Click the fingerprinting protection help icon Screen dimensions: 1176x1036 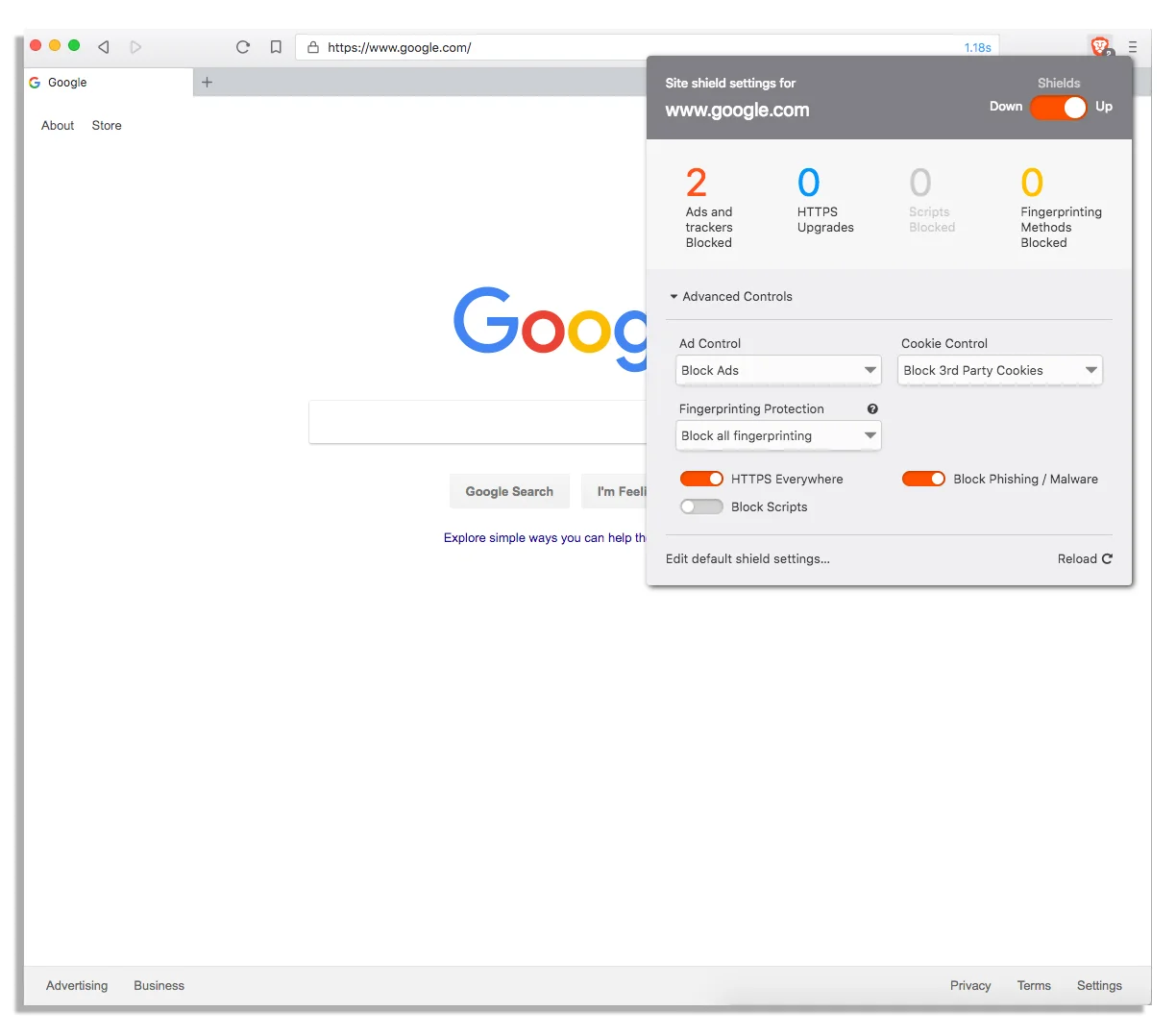click(872, 408)
